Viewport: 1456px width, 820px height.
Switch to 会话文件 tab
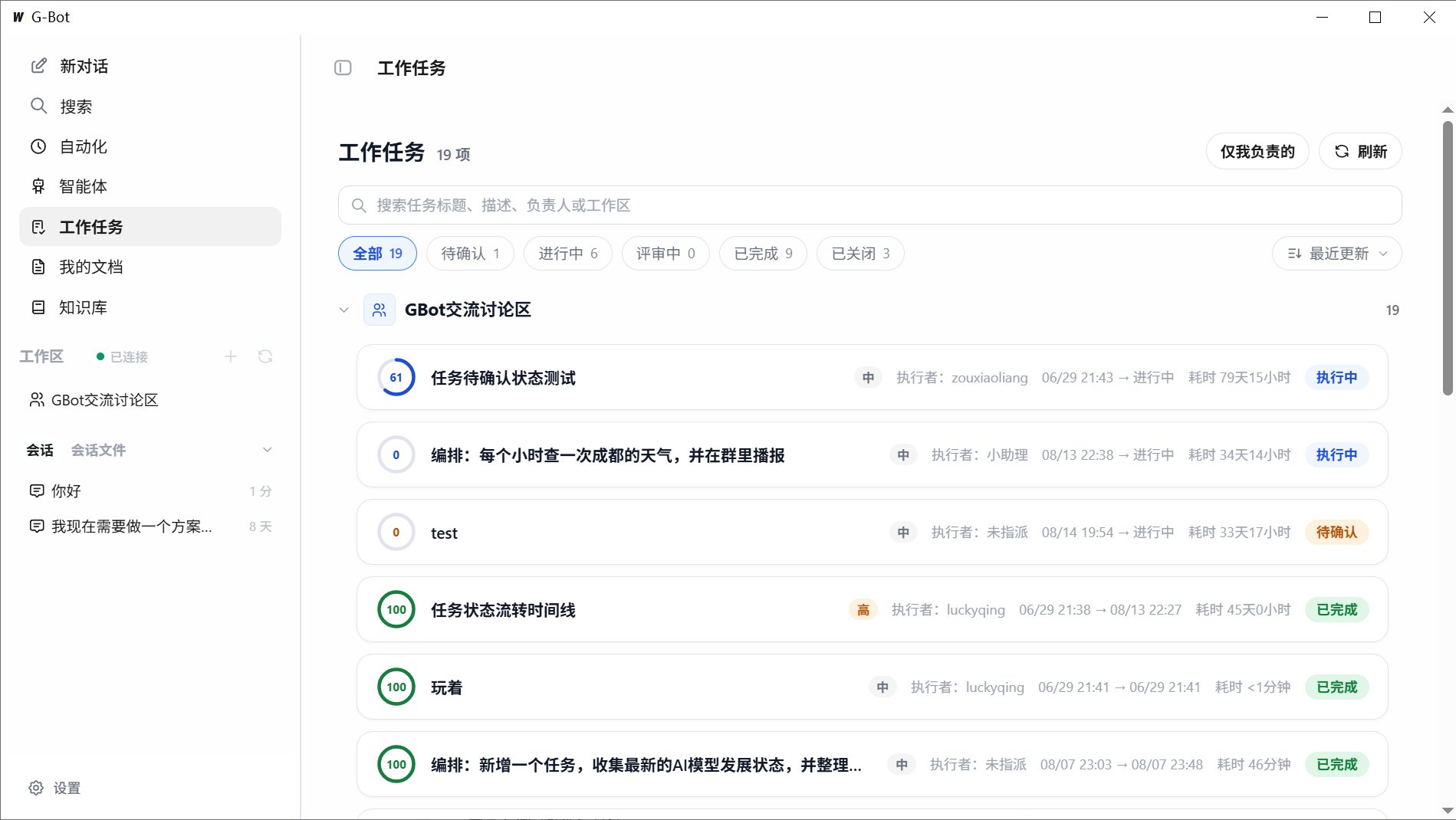click(98, 450)
